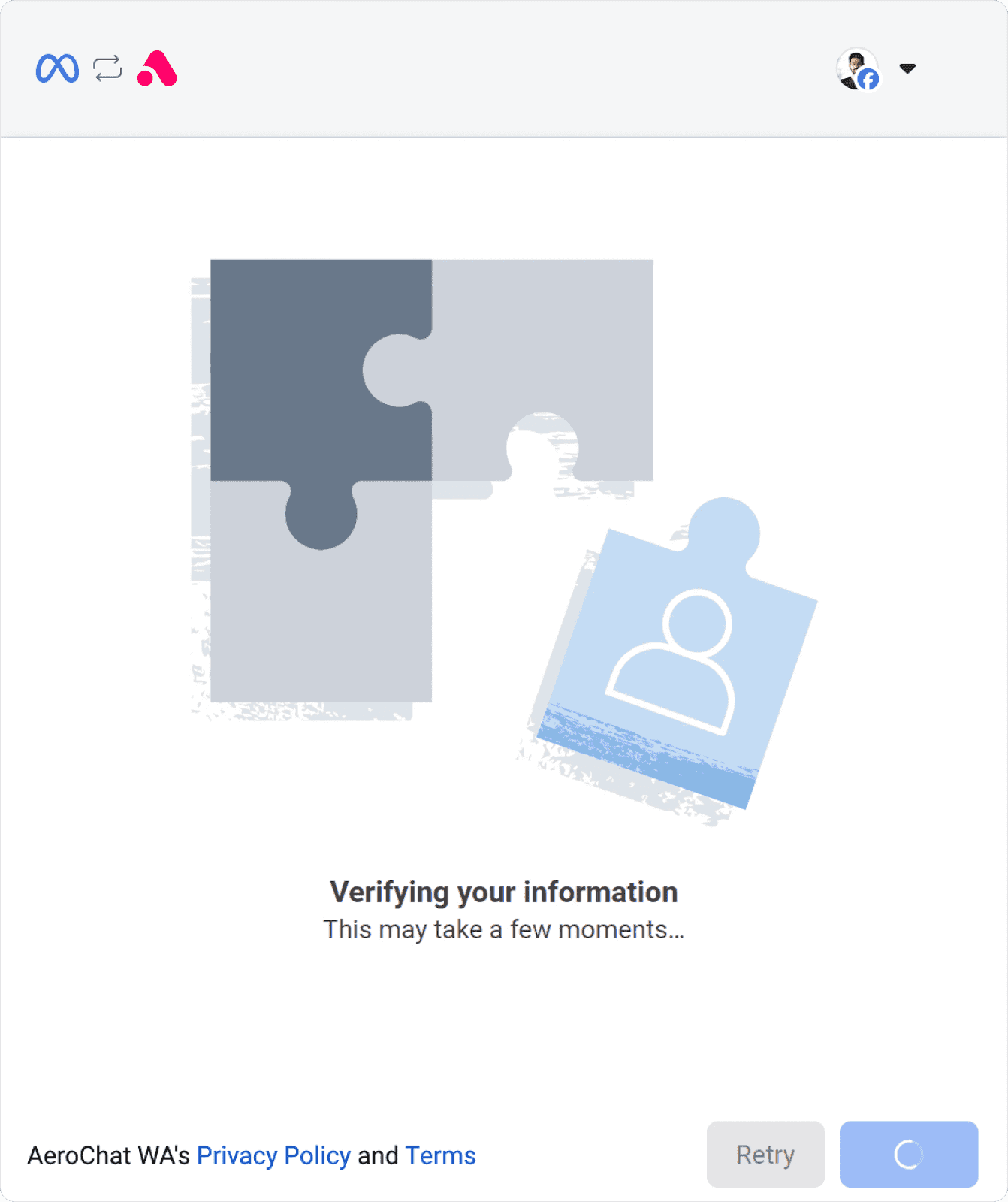Click the dark slate puzzle piece
The height and width of the screenshot is (1202, 1008).
pos(321,391)
